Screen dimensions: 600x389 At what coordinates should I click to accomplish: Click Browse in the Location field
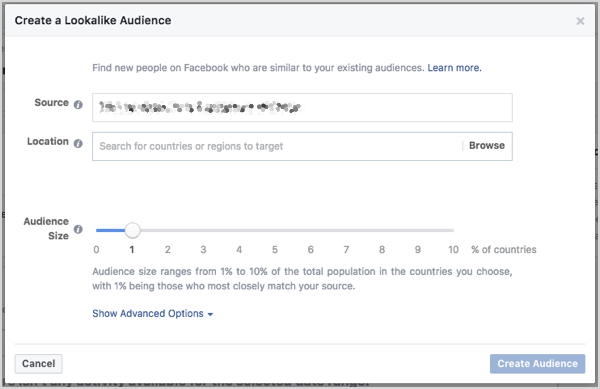point(487,145)
